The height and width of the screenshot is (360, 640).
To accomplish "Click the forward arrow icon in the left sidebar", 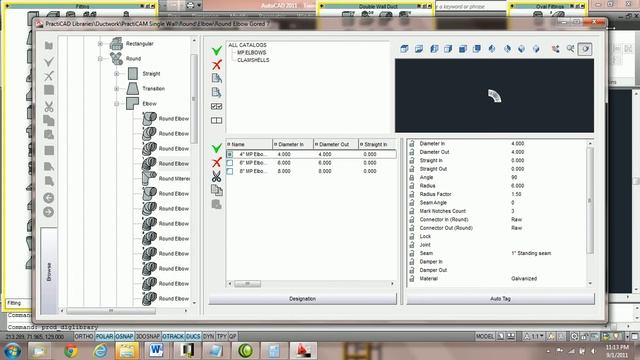I will (x=49, y=212).
